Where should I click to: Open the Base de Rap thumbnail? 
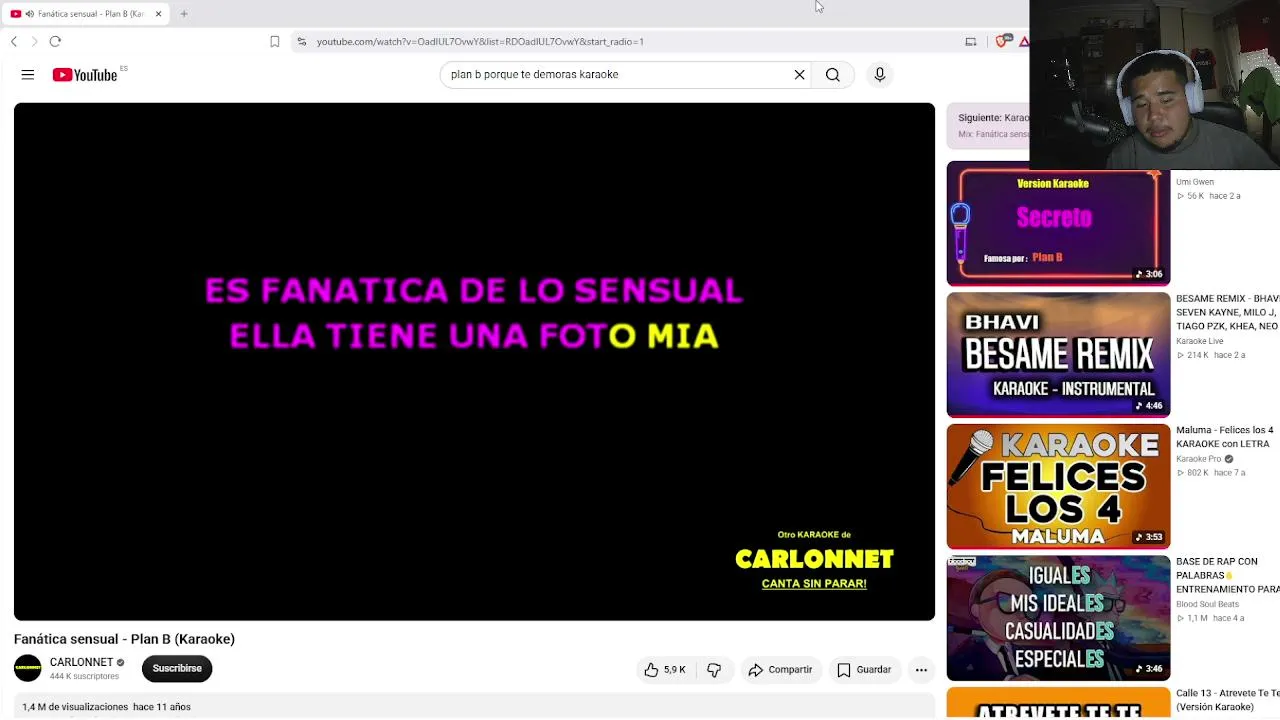(x=1058, y=618)
